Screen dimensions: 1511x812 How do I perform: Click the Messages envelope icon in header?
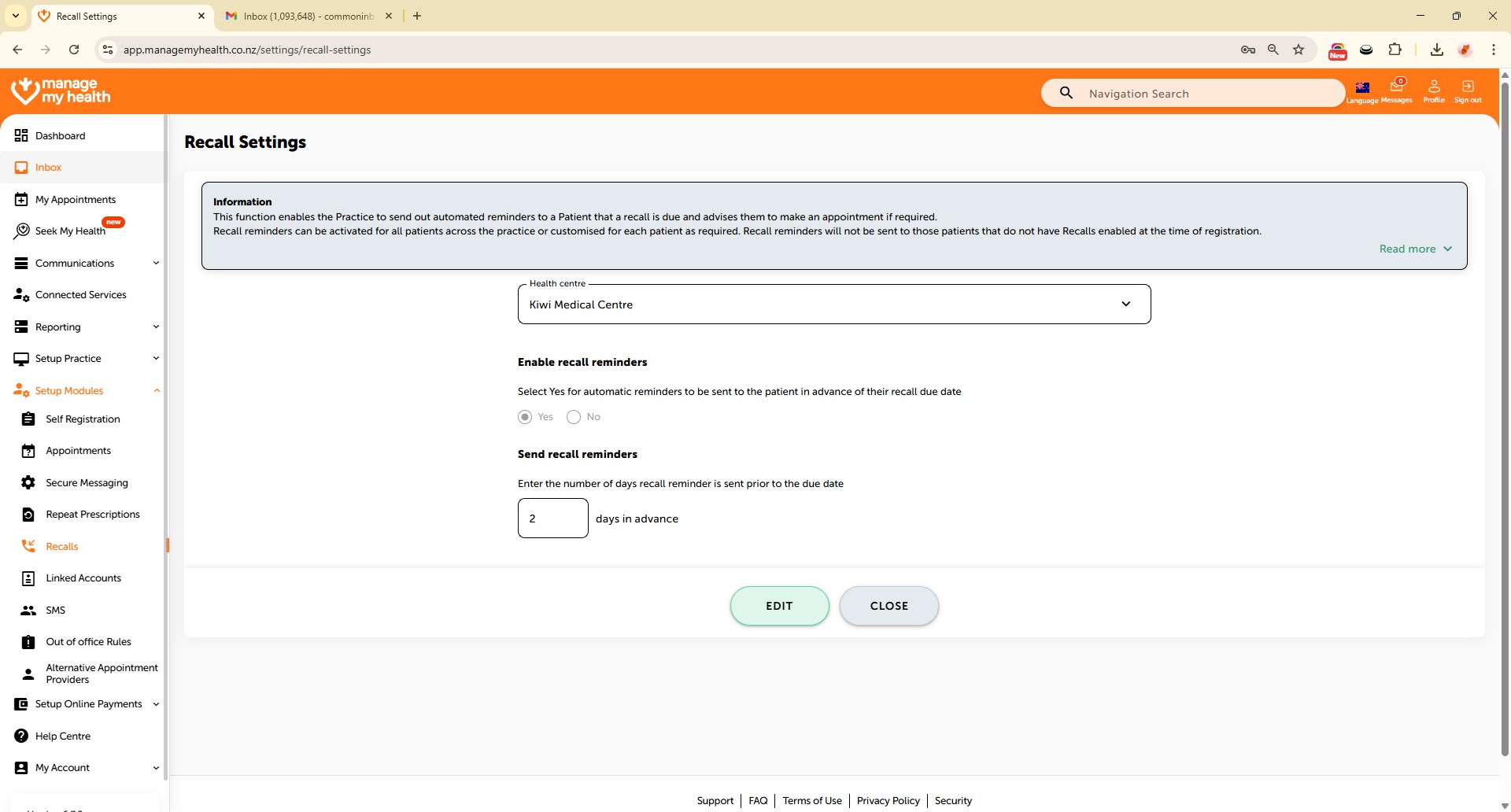[1396, 87]
